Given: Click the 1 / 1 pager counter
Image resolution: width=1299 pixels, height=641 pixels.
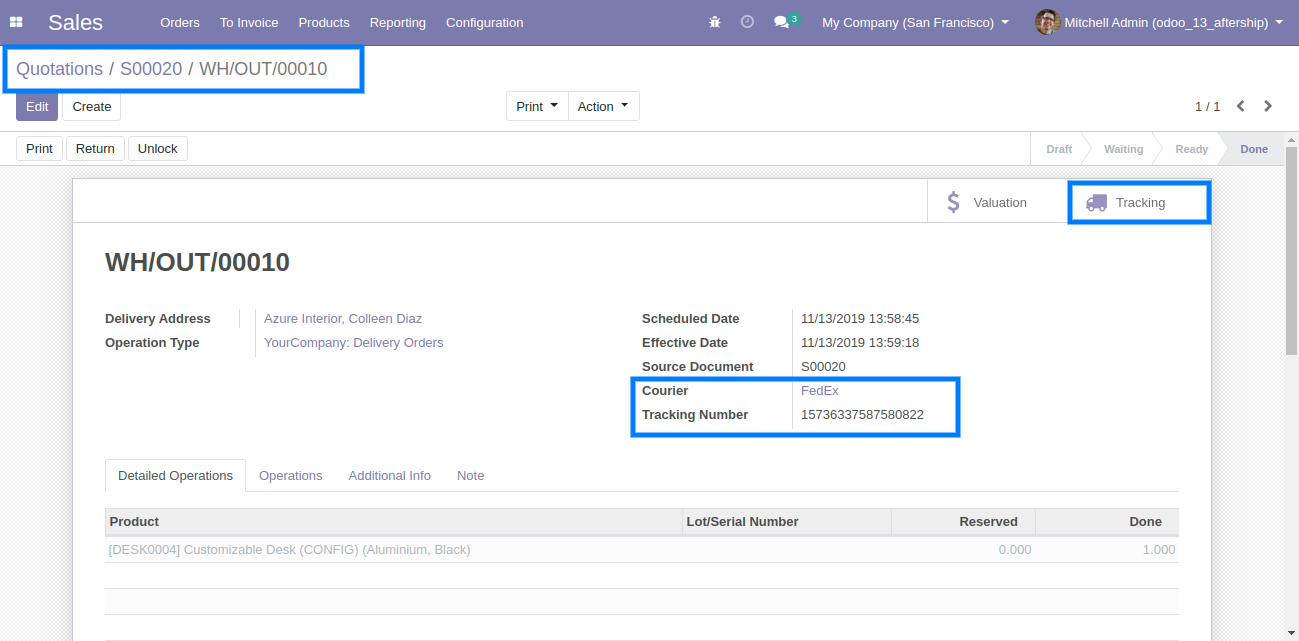Looking at the screenshot, I should point(1207,106).
